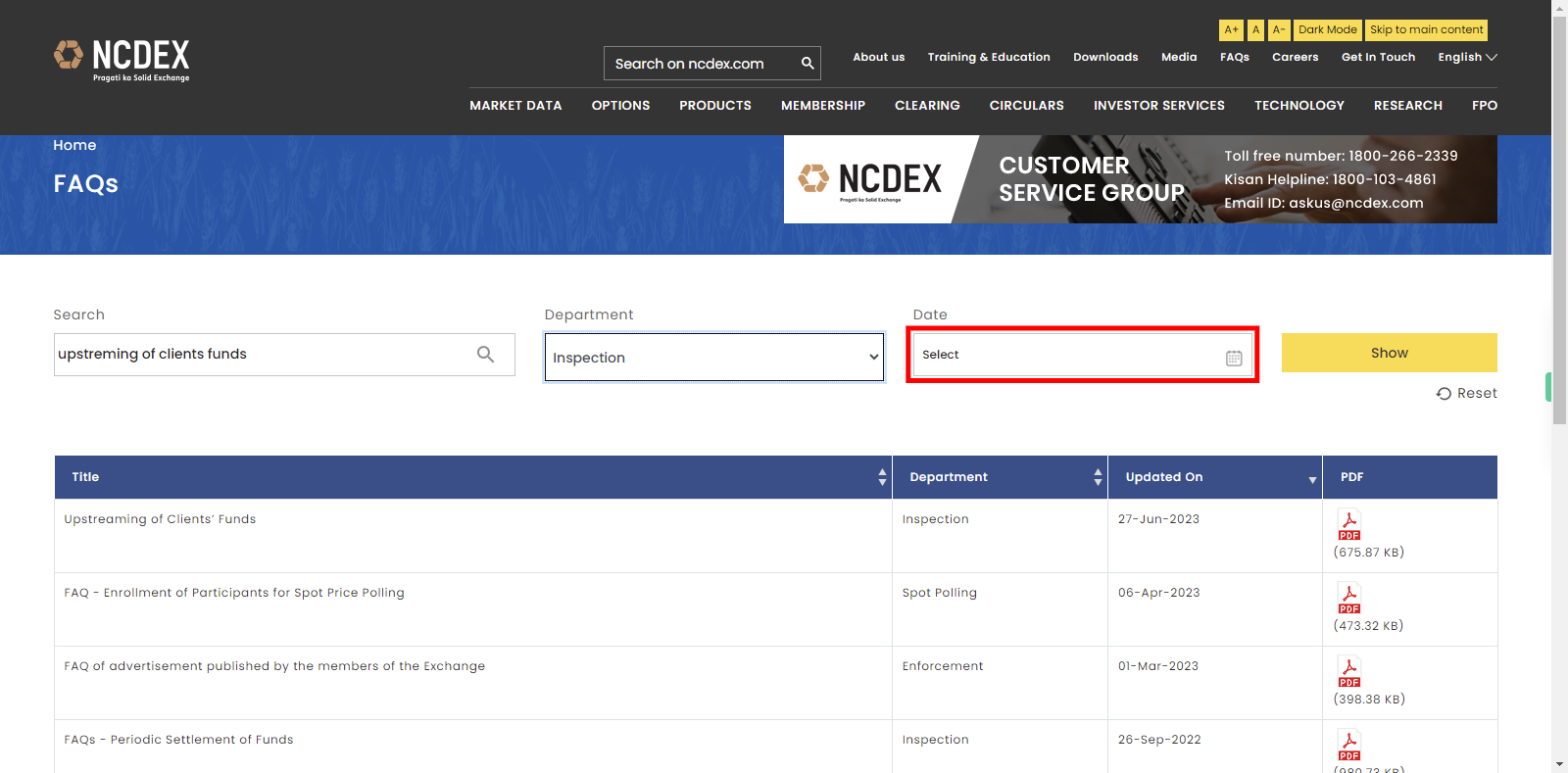
Task: Click the site search magnifier icon
Action: pos(808,64)
